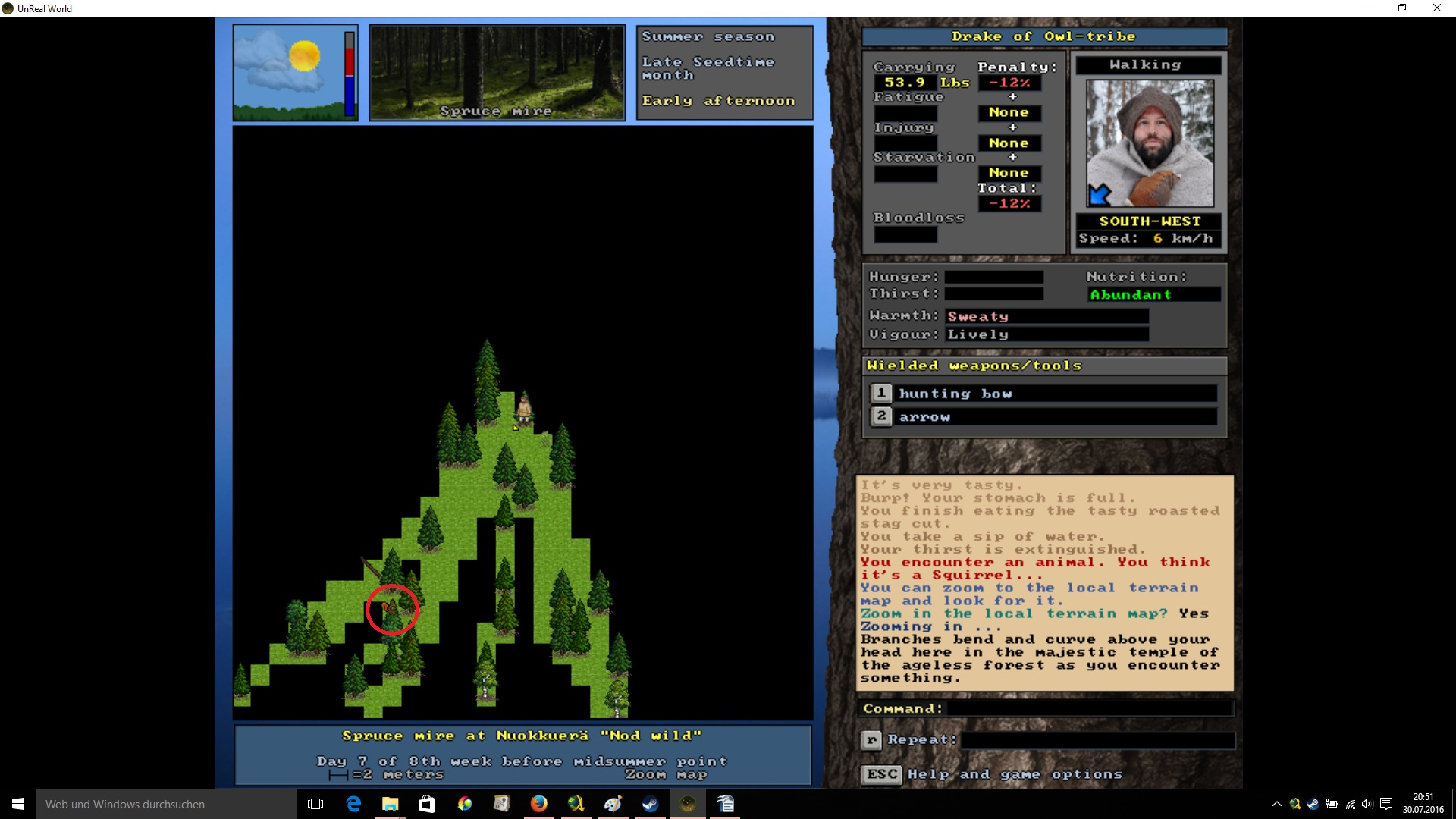The height and width of the screenshot is (819, 1456).
Task: Open Steam from the taskbar
Action: [x=650, y=804]
